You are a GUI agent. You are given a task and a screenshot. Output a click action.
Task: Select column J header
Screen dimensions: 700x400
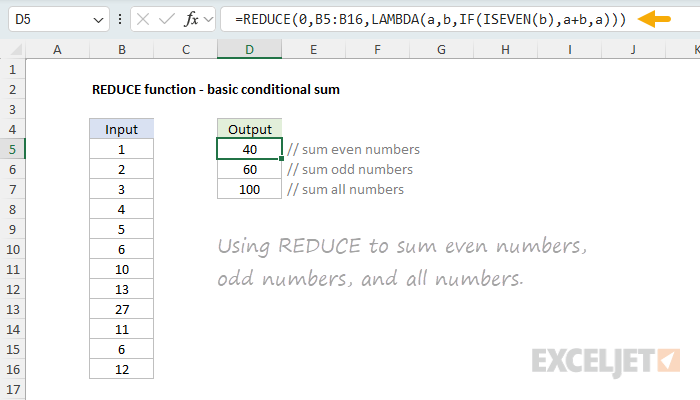click(633, 50)
